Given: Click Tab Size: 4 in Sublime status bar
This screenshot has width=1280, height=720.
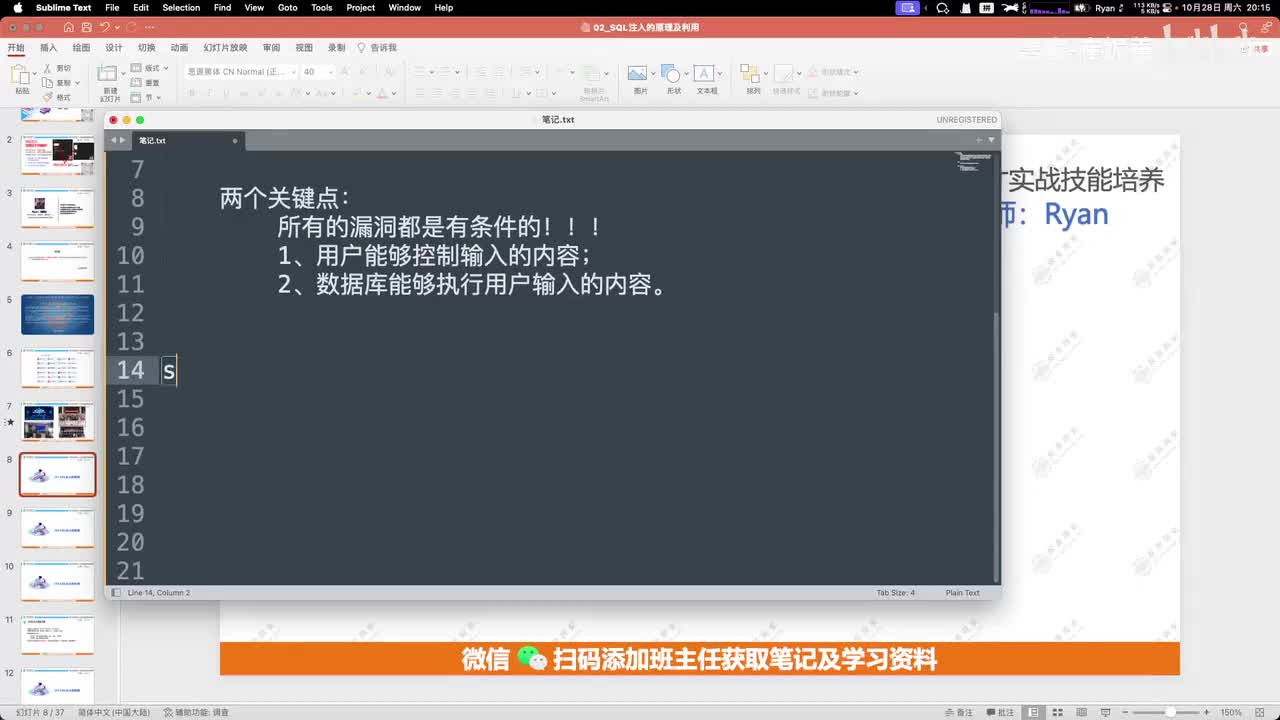Looking at the screenshot, I should click(896, 593).
